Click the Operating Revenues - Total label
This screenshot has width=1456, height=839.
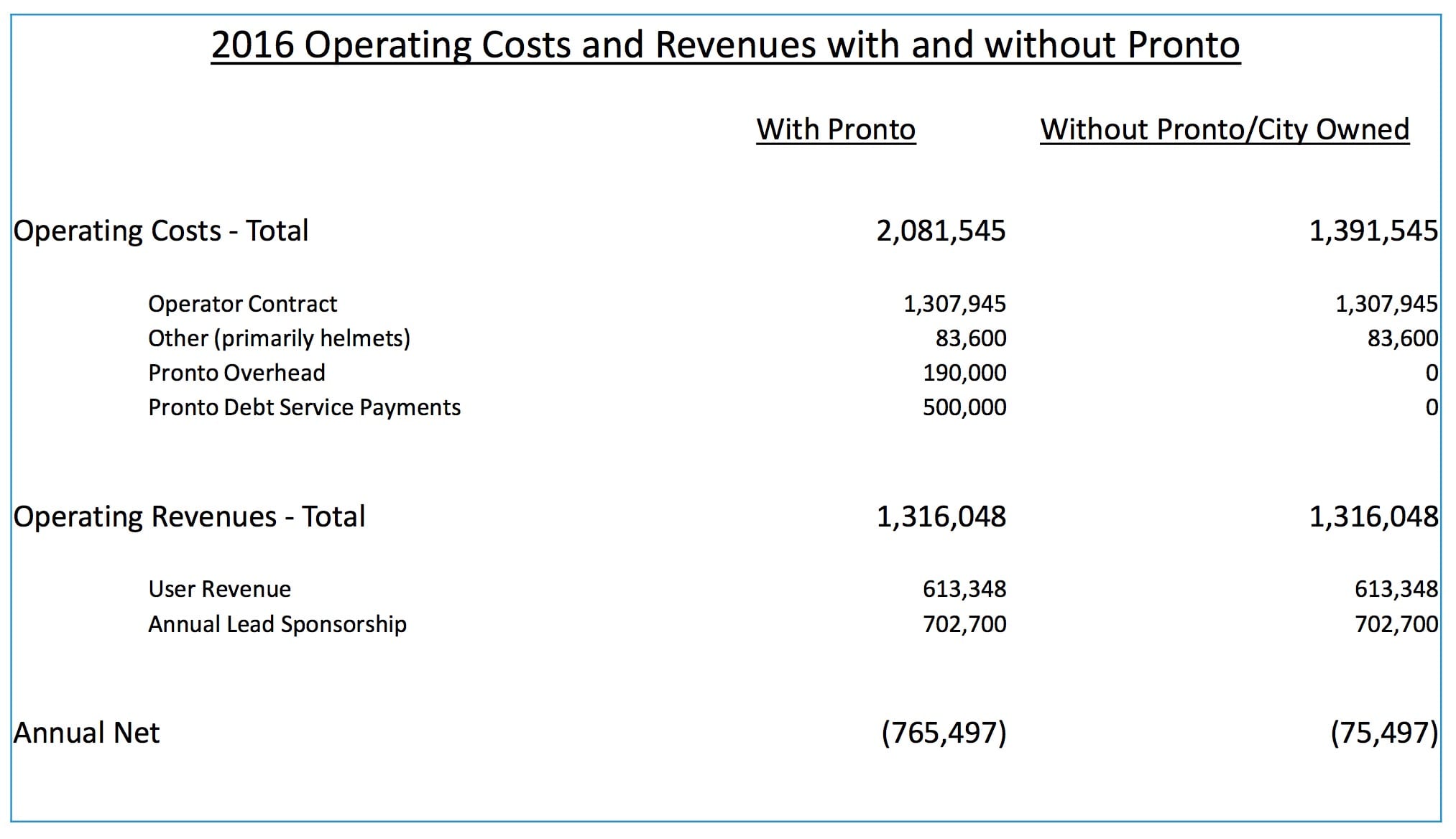pos(189,517)
